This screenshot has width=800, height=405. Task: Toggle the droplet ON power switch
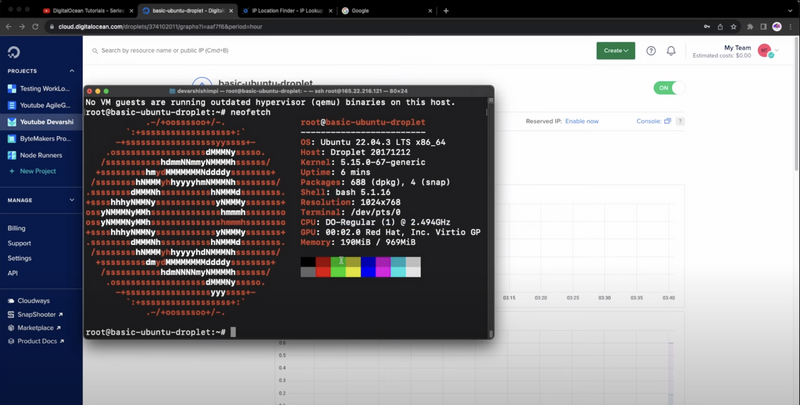click(669, 88)
